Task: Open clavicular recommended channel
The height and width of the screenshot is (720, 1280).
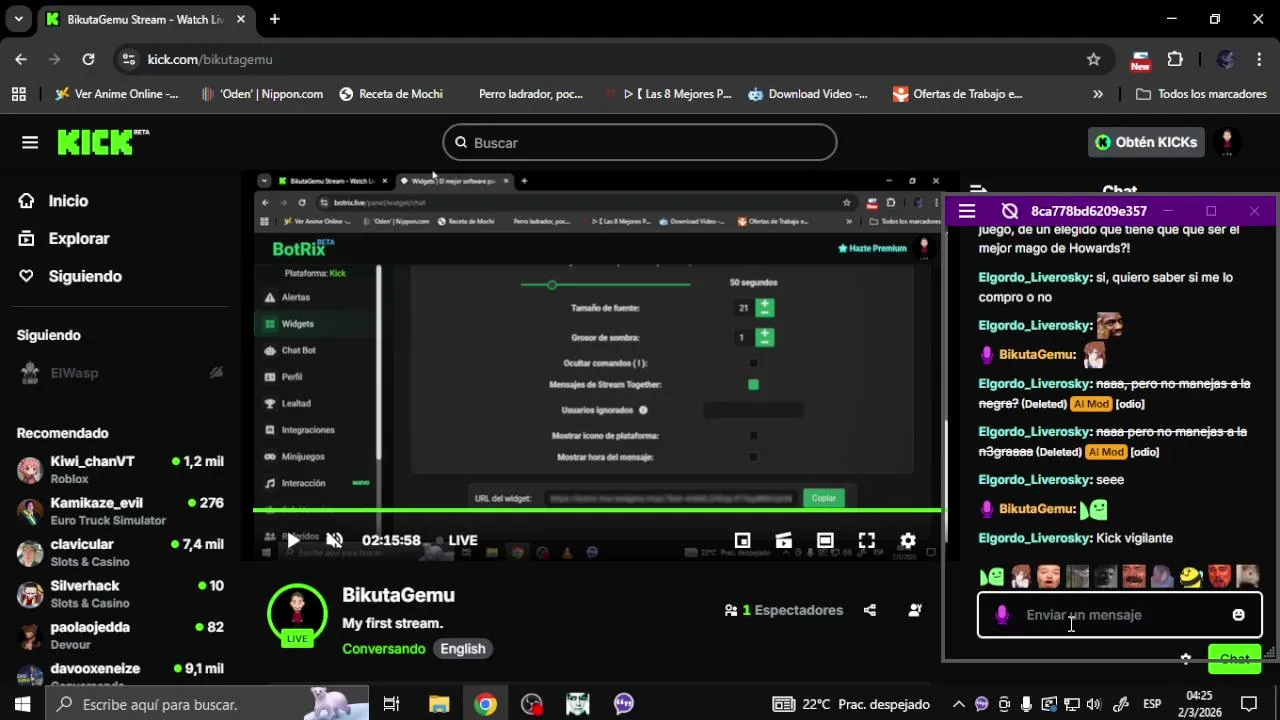Action: click(120, 552)
